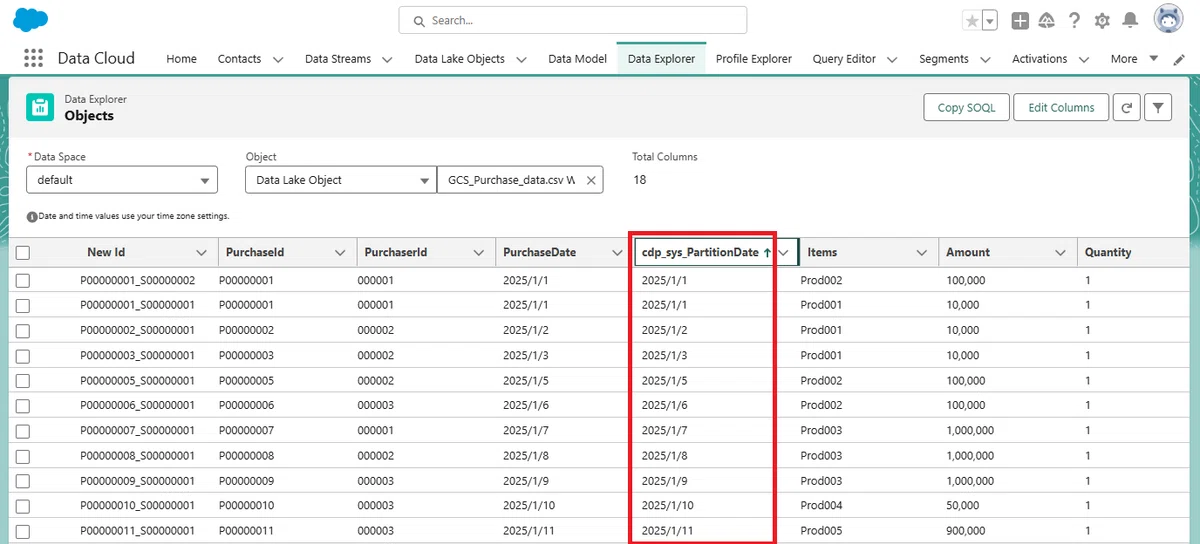Click the search magnifier icon
Image resolution: width=1200 pixels, height=544 pixels.
420,20
